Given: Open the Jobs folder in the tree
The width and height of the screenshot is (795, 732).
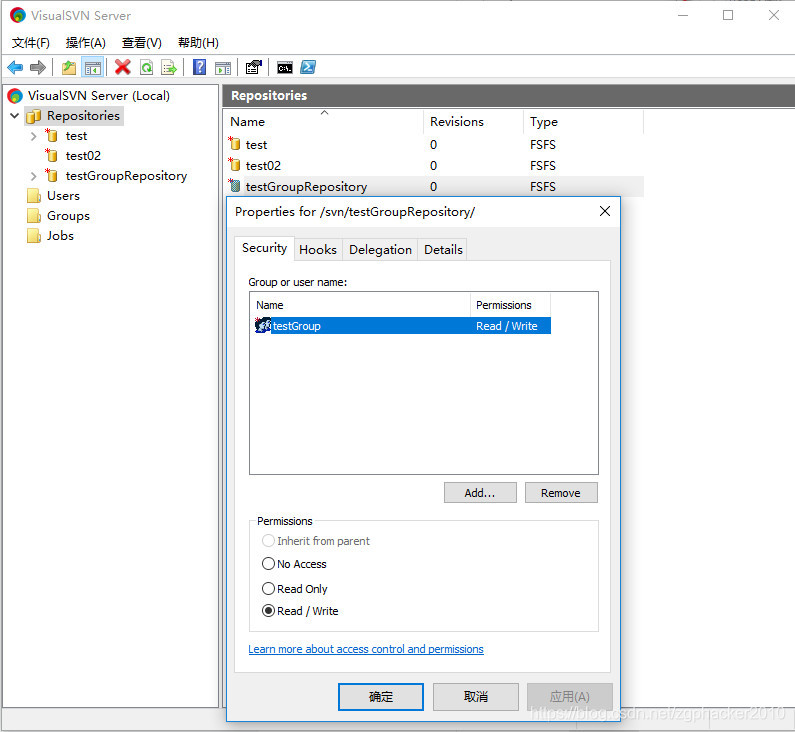Looking at the screenshot, I should coord(60,236).
